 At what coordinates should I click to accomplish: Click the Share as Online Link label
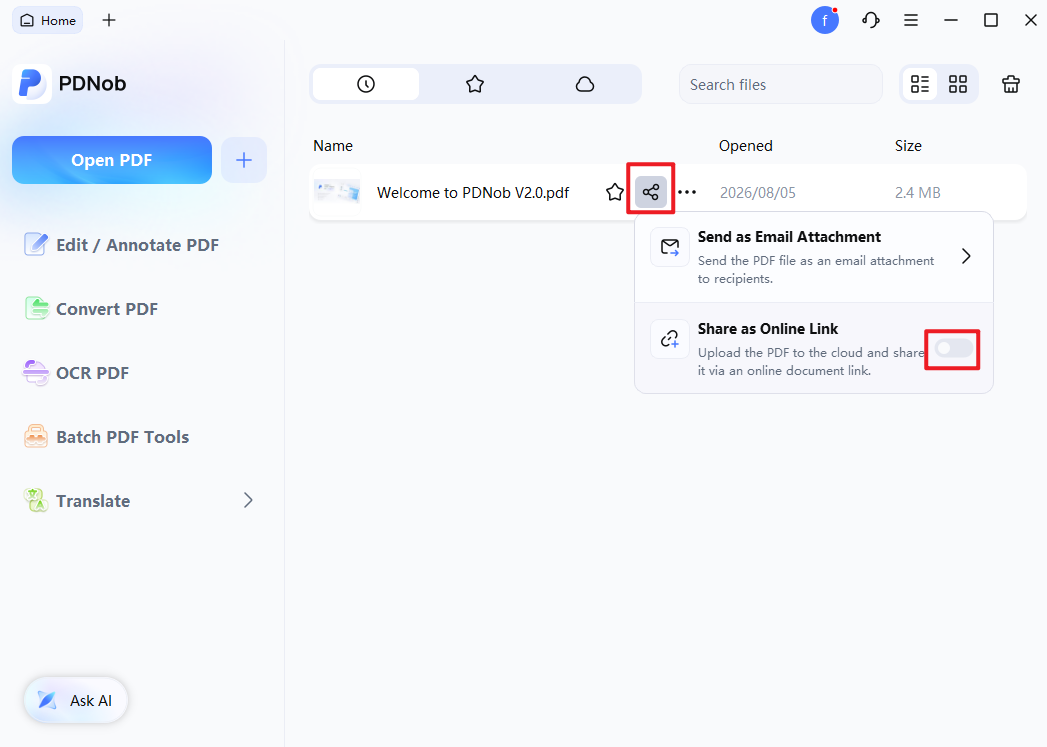point(768,329)
